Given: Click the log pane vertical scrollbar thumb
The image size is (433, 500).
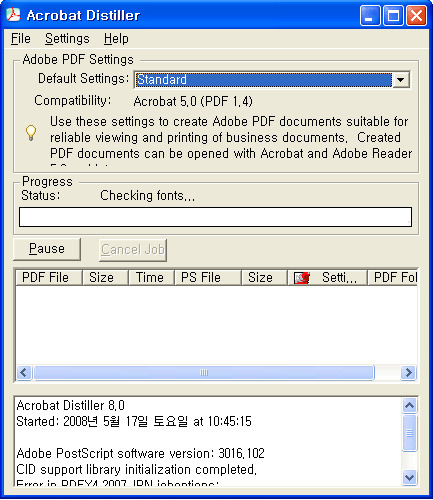Looking at the screenshot, I should click(x=410, y=433).
